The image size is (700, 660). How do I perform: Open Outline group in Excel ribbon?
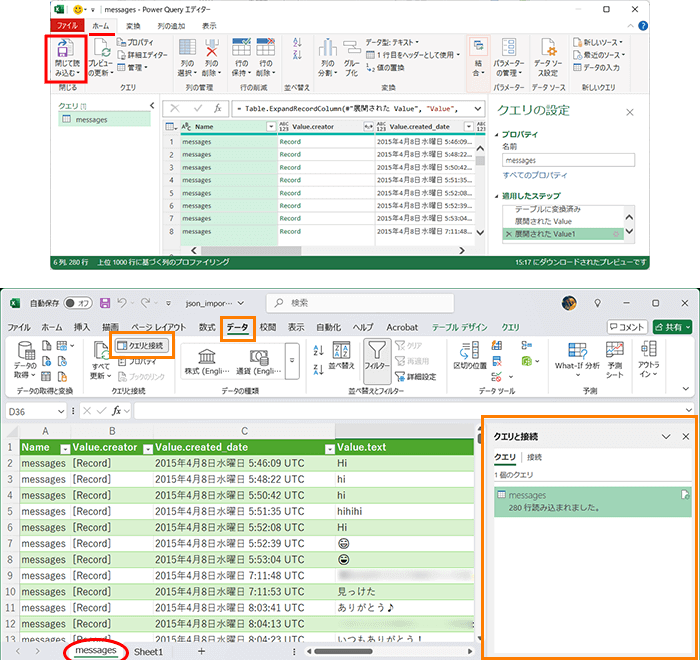point(648,360)
